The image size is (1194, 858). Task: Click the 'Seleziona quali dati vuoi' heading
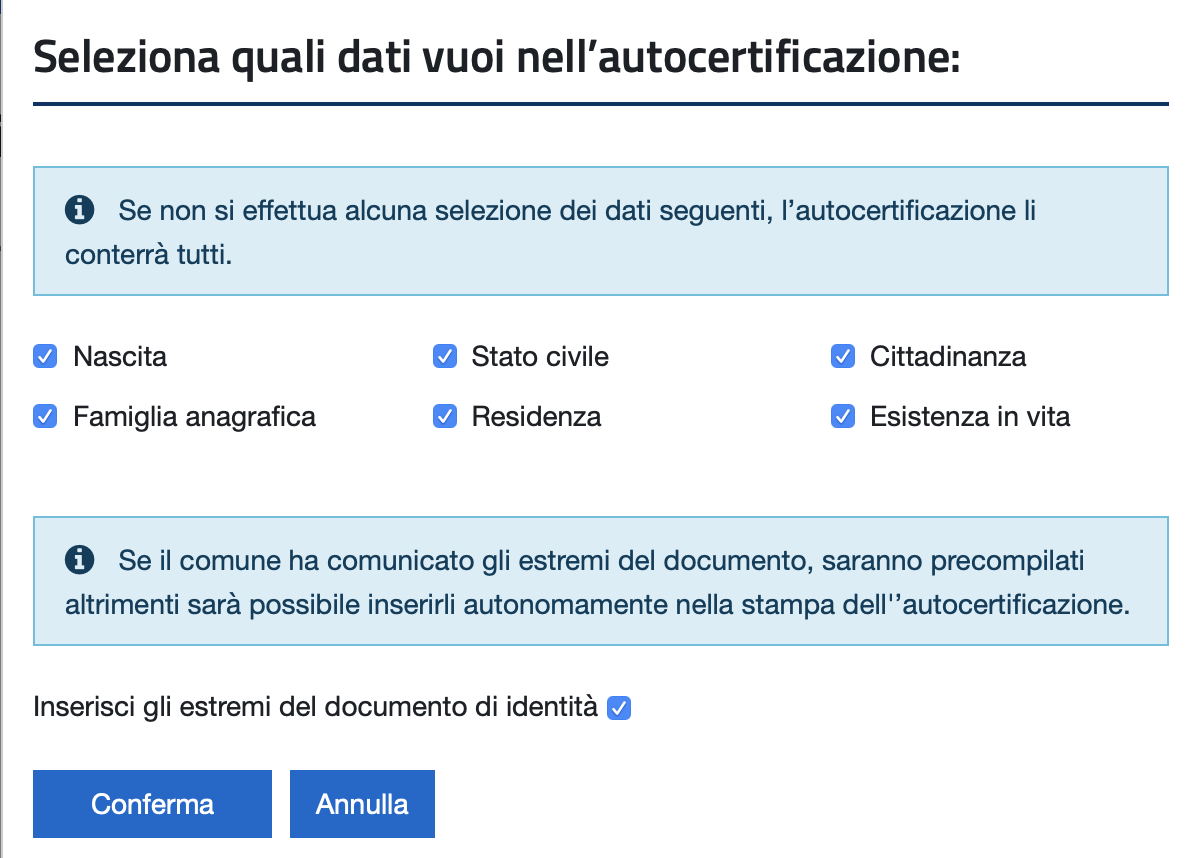click(x=496, y=58)
